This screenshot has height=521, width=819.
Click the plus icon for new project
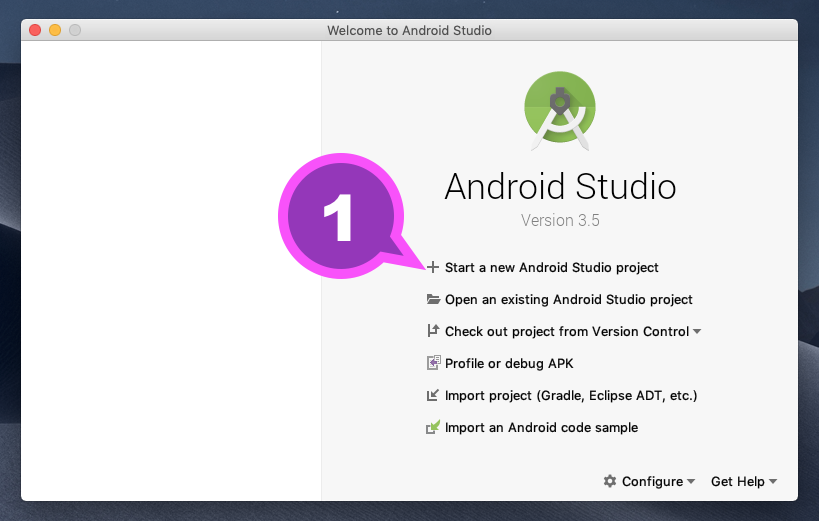point(432,268)
